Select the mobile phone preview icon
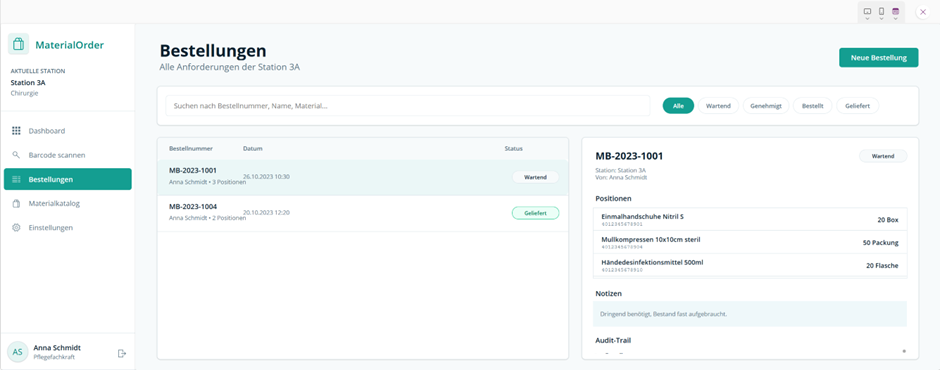Viewport: 940px width, 370px height. point(881,11)
